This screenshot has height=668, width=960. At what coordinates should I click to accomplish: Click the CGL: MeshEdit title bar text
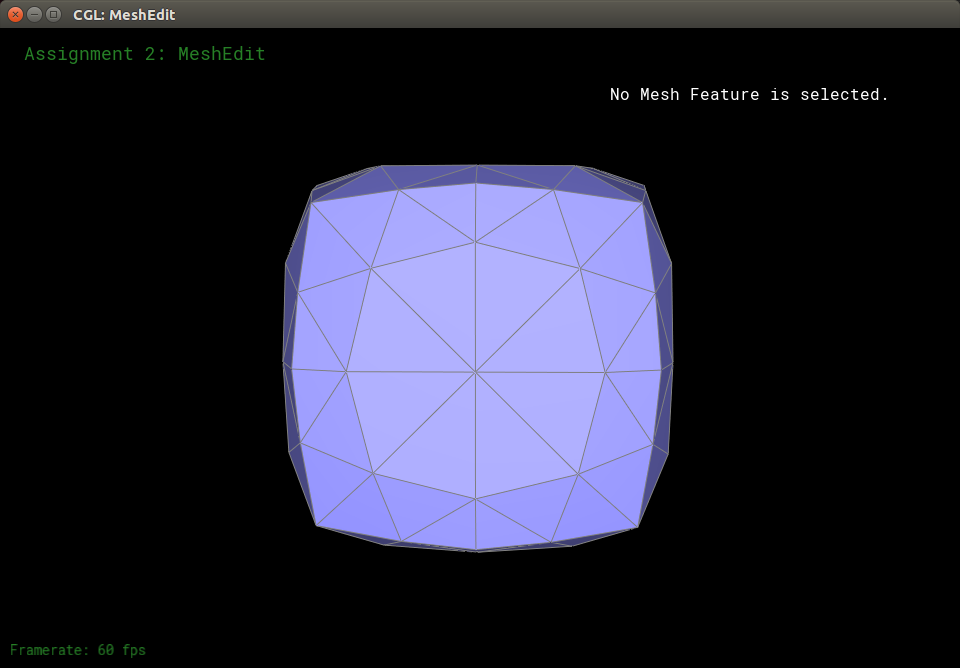(123, 15)
